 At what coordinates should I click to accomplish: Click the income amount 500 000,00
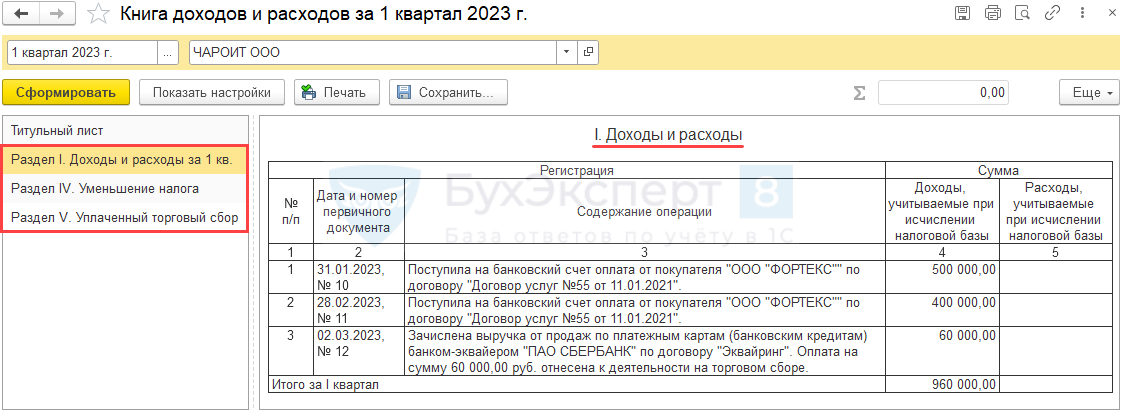942,276
